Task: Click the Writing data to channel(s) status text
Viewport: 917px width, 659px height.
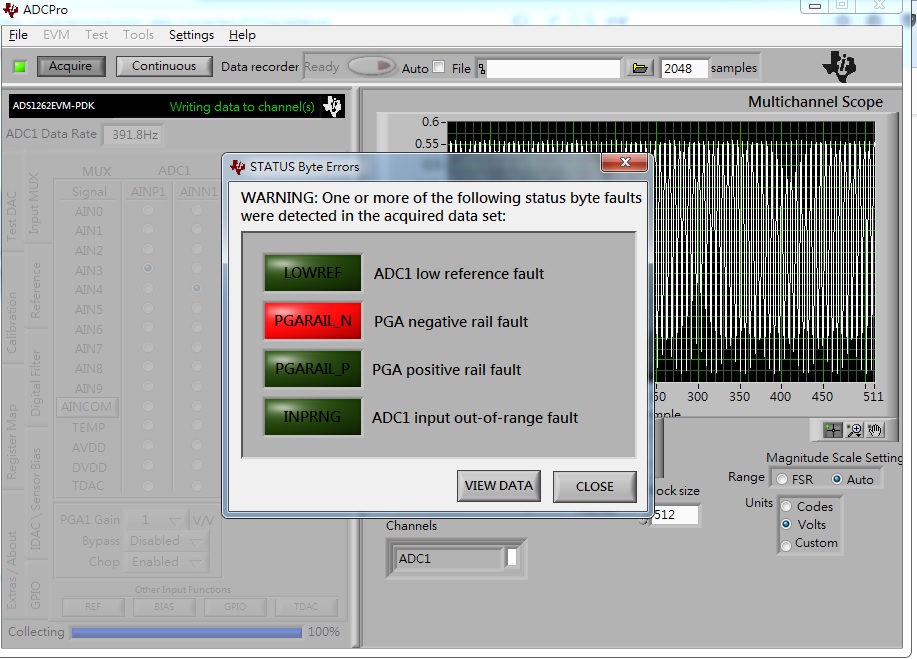Action: (242, 106)
